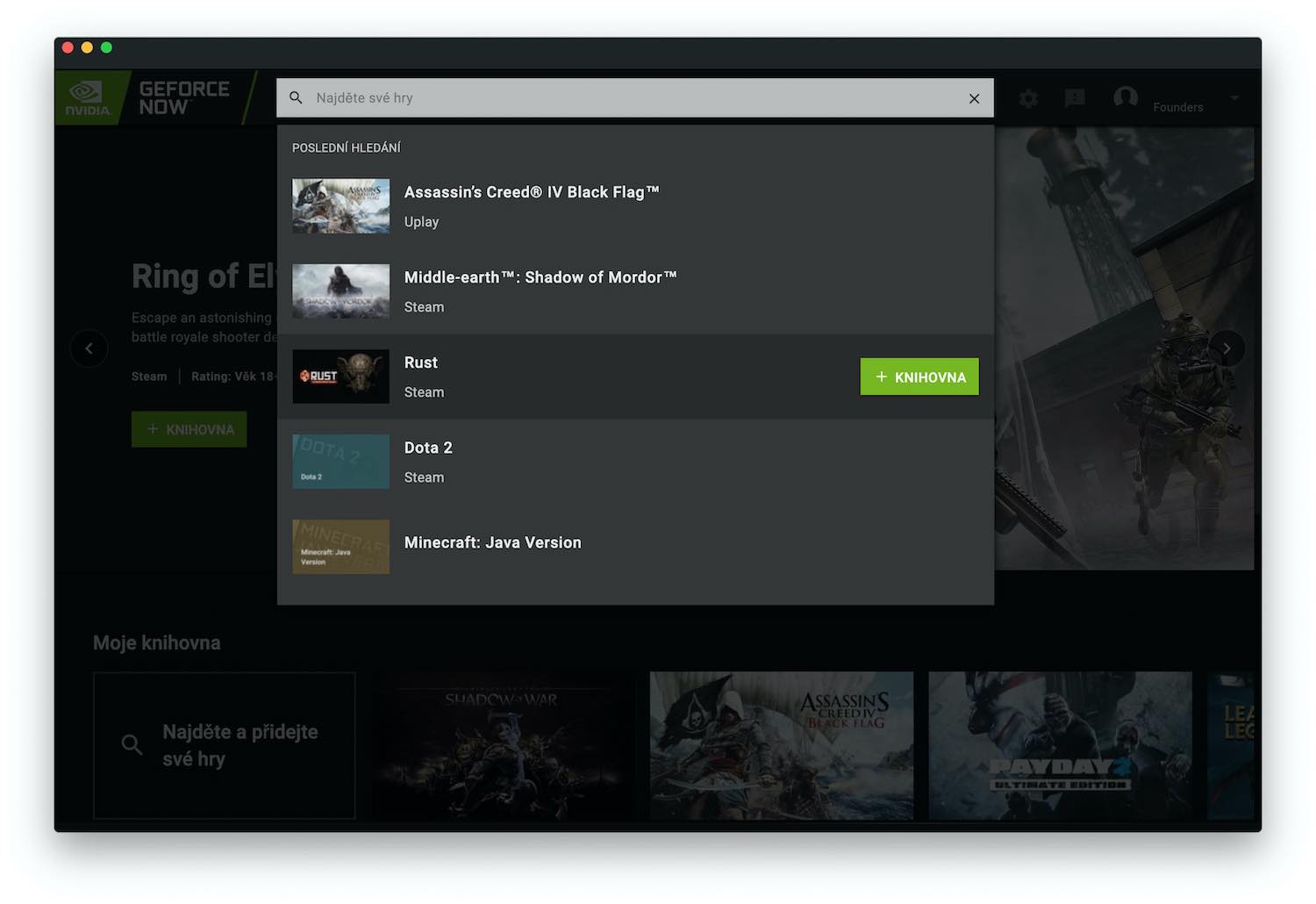Viewport: 1316px width, 904px height.
Task: Click magnifier icon in library search tile
Action: 132,745
